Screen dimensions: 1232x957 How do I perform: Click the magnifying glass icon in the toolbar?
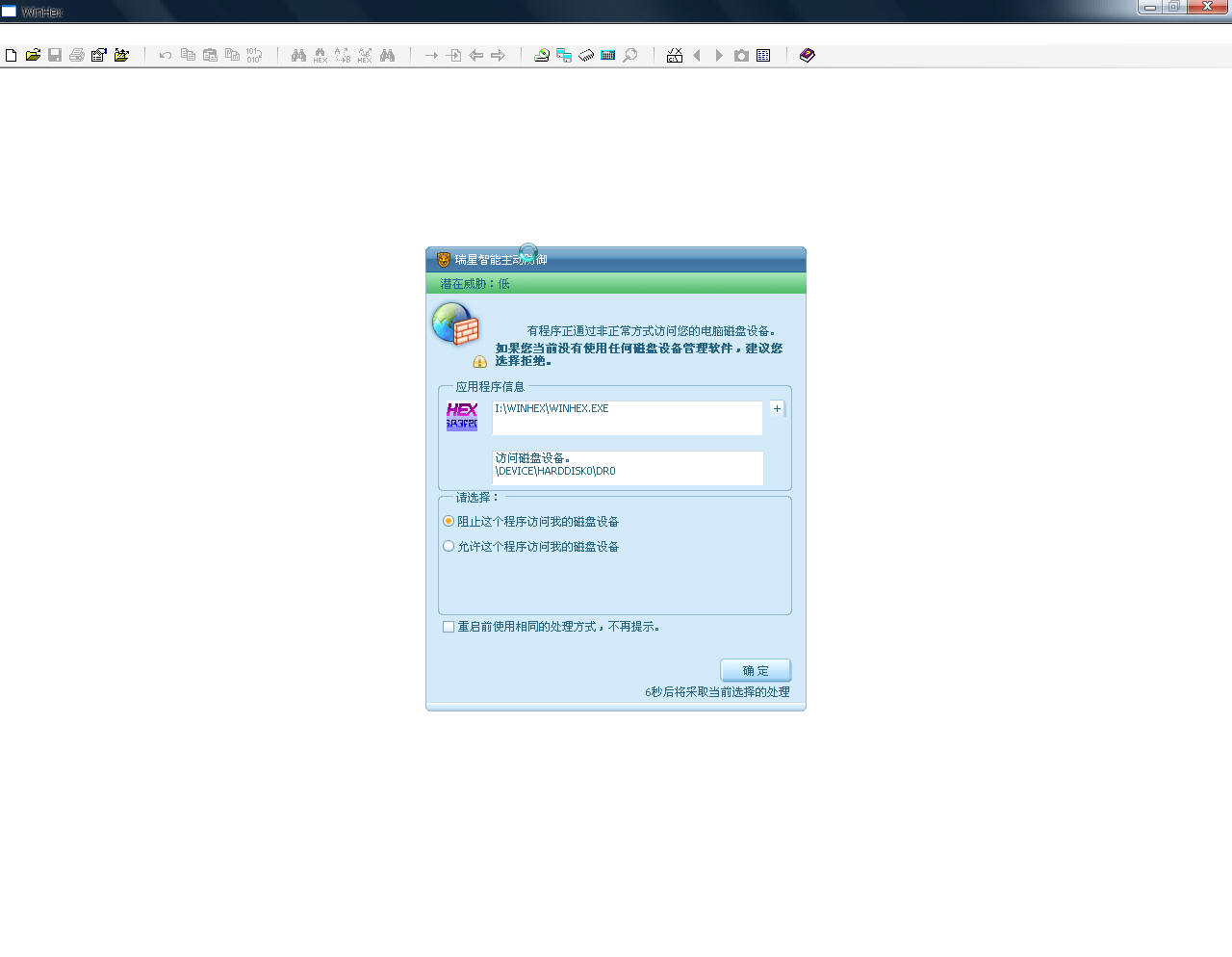click(630, 55)
